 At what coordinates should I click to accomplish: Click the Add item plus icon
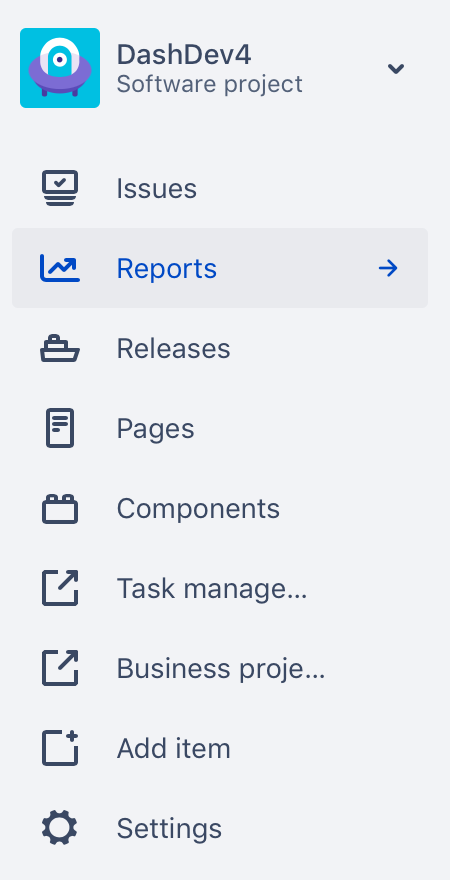tap(60, 748)
